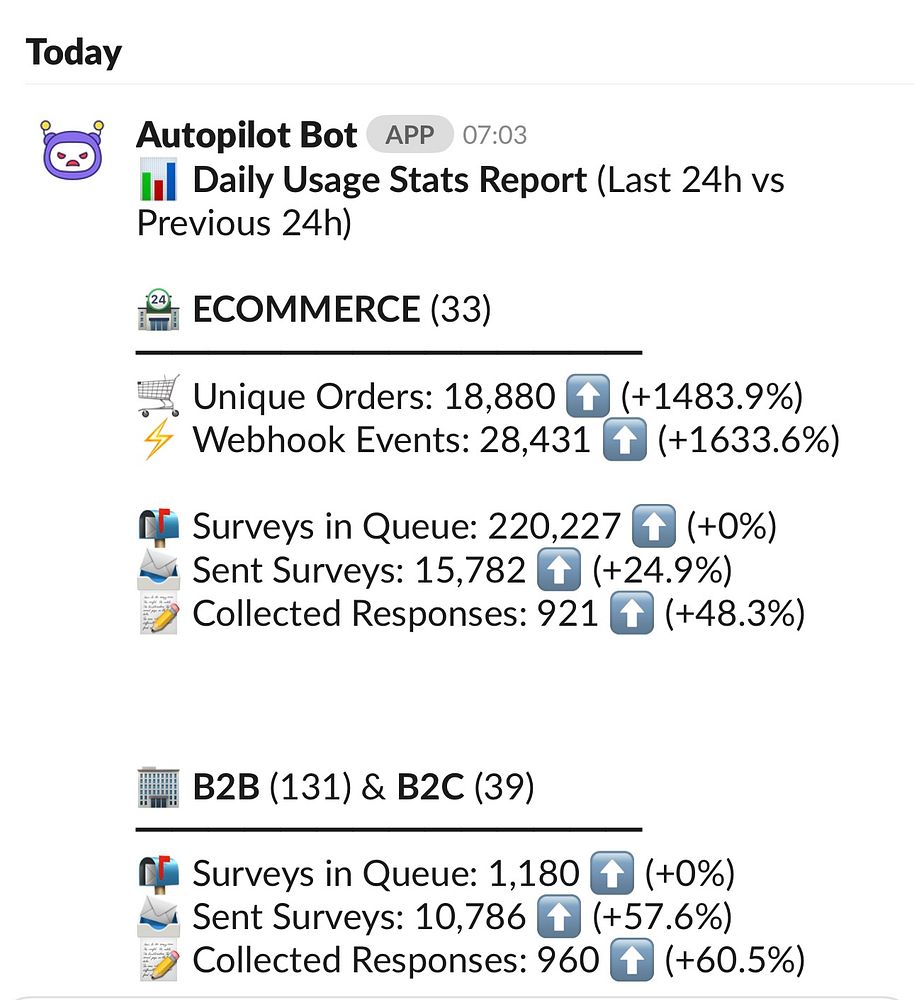This screenshot has height=1000, width=914.
Task: Click the memo pencil emoji by 921 responses
Action: point(158,613)
